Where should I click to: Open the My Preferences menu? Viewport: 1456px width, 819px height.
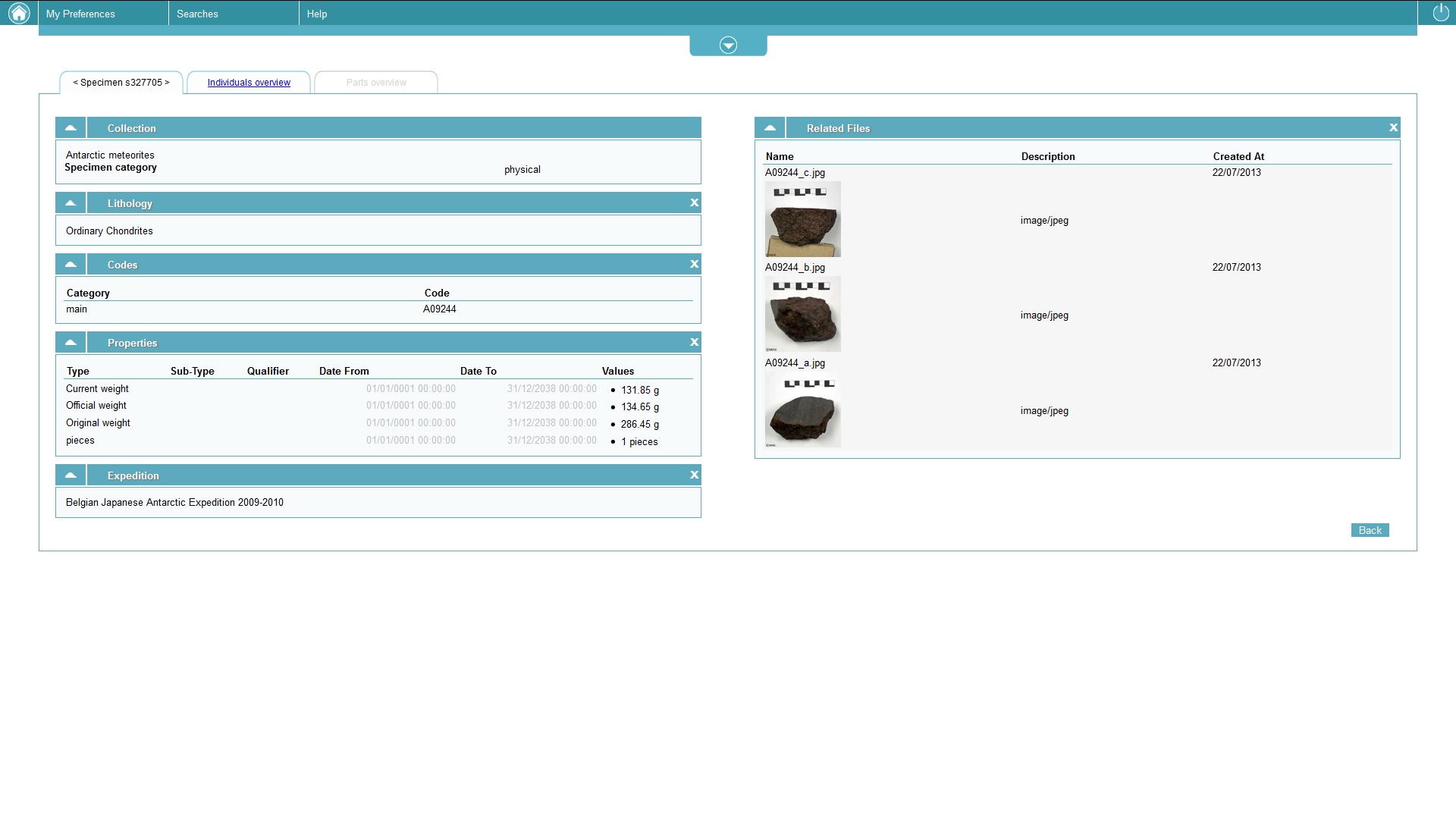(x=80, y=14)
